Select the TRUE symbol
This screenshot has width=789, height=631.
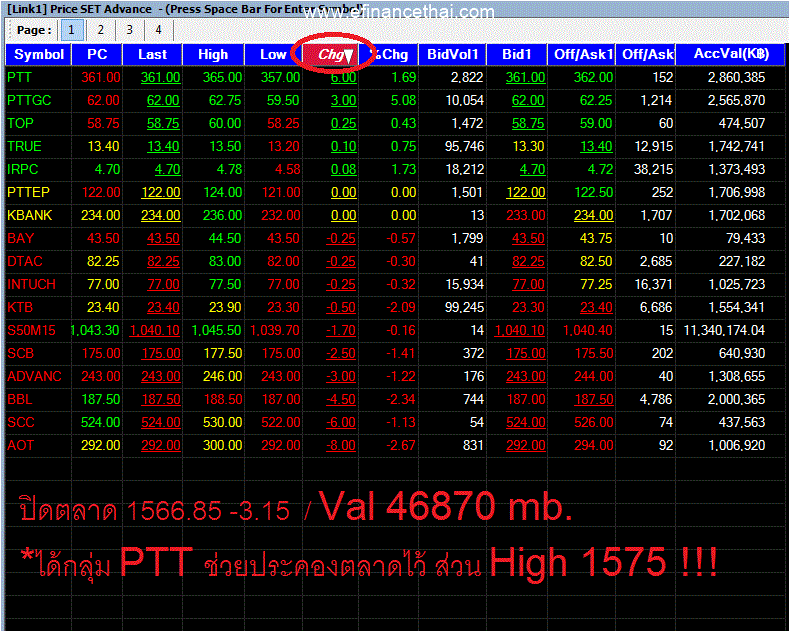coord(24,146)
